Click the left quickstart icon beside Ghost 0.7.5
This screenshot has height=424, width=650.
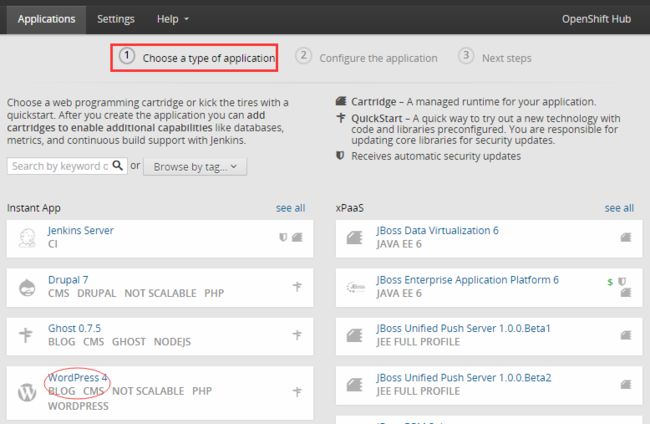point(26,335)
